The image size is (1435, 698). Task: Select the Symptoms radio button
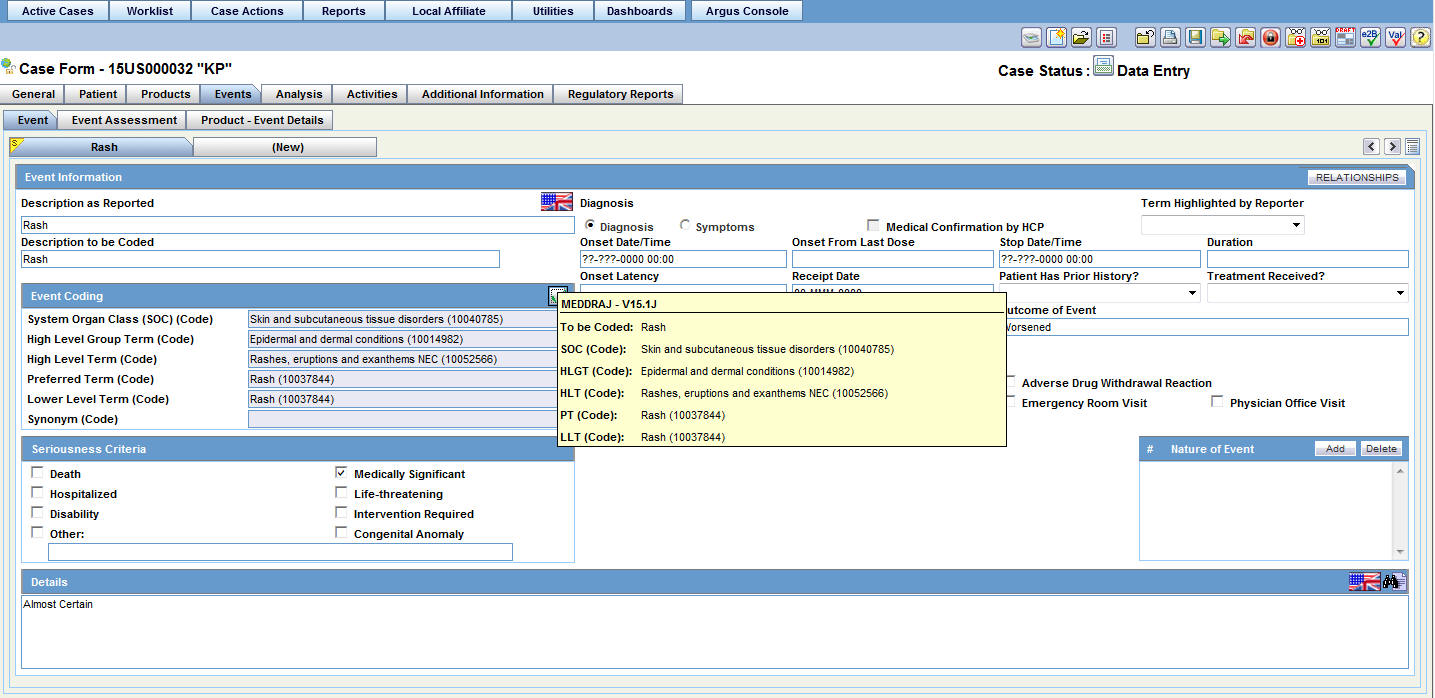[x=685, y=226]
